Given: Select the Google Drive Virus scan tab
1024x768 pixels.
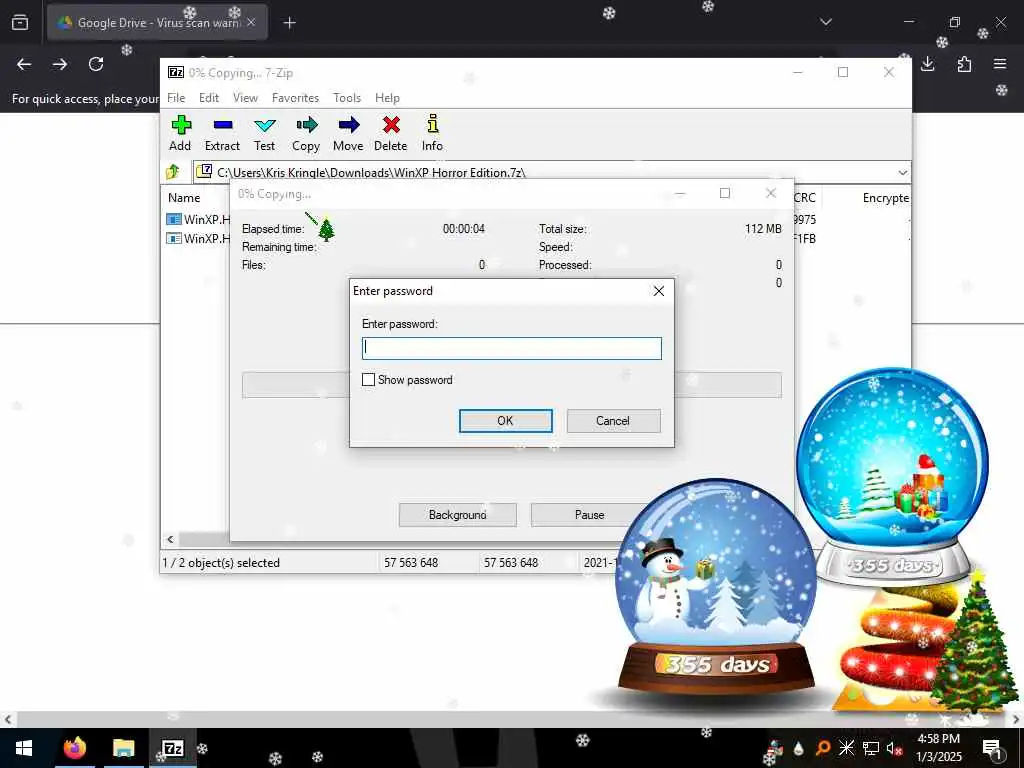Looking at the screenshot, I should tap(157, 23).
